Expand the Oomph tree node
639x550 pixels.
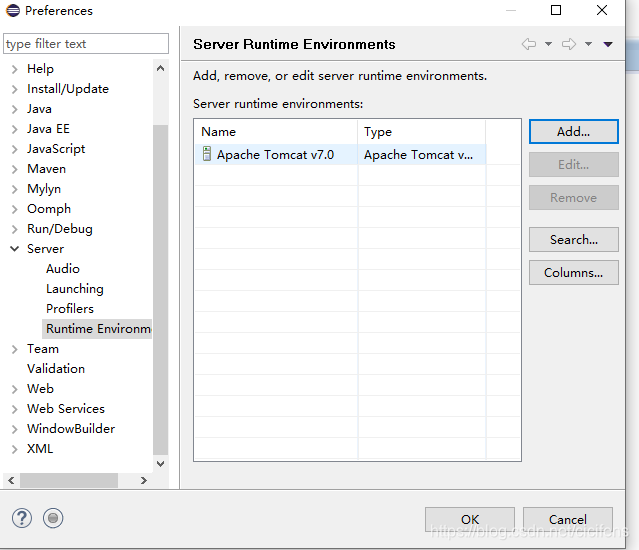pyautogui.click(x=15, y=209)
